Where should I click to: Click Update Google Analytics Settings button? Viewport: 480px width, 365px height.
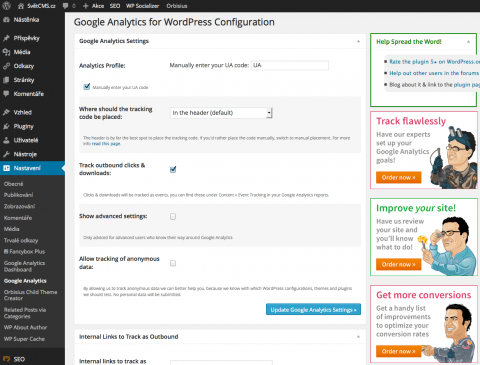pyautogui.click(x=313, y=309)
